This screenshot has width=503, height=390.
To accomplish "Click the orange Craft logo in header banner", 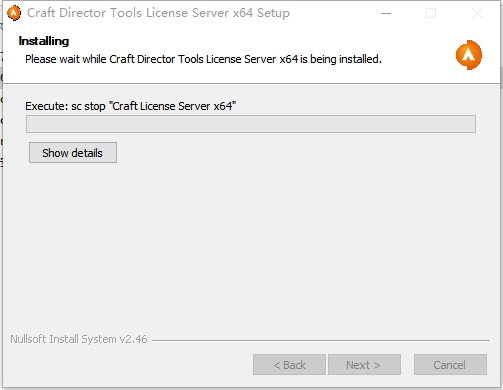I will click(469, 55).
